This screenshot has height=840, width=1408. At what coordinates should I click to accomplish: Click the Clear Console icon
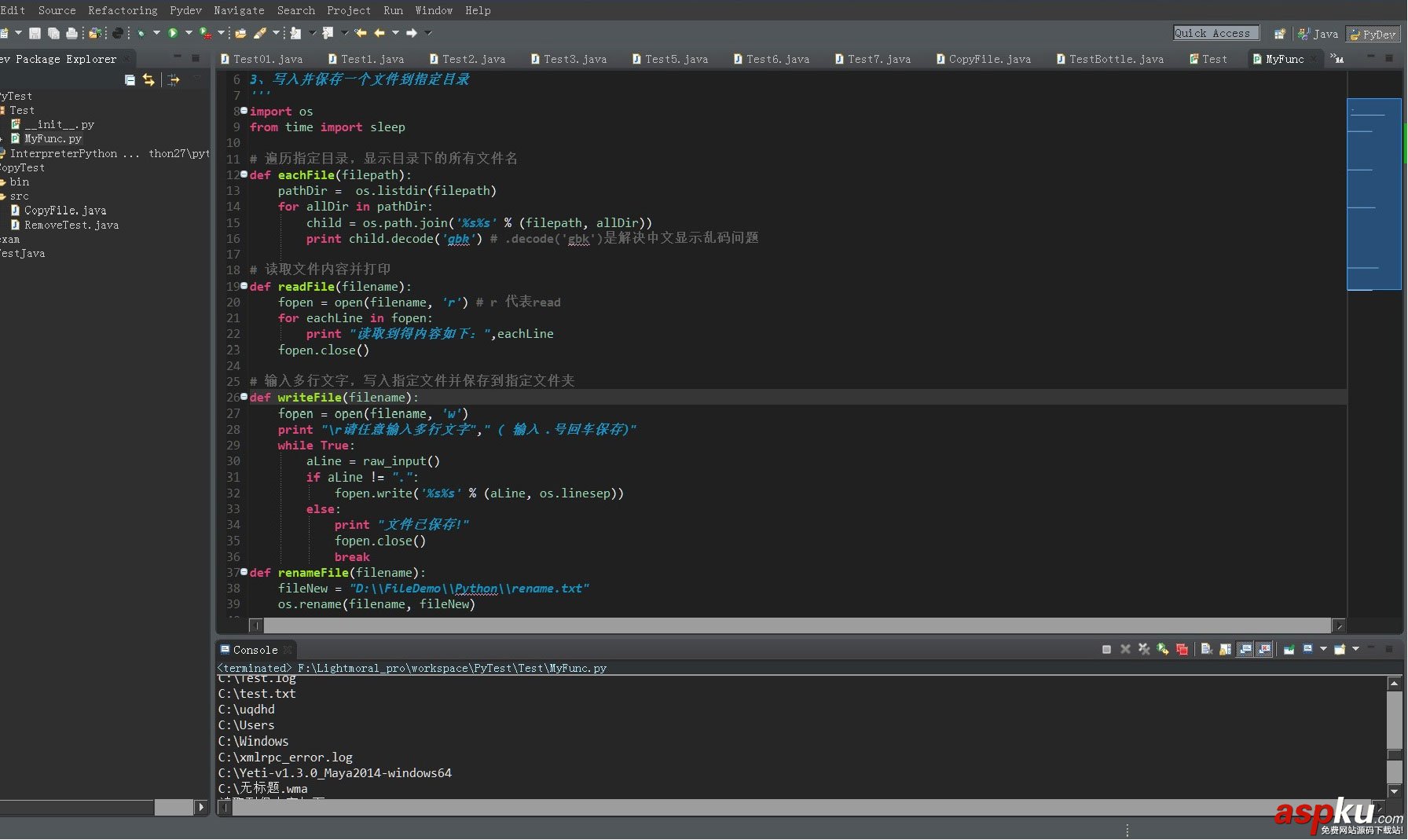click(x=1206, y=649)
